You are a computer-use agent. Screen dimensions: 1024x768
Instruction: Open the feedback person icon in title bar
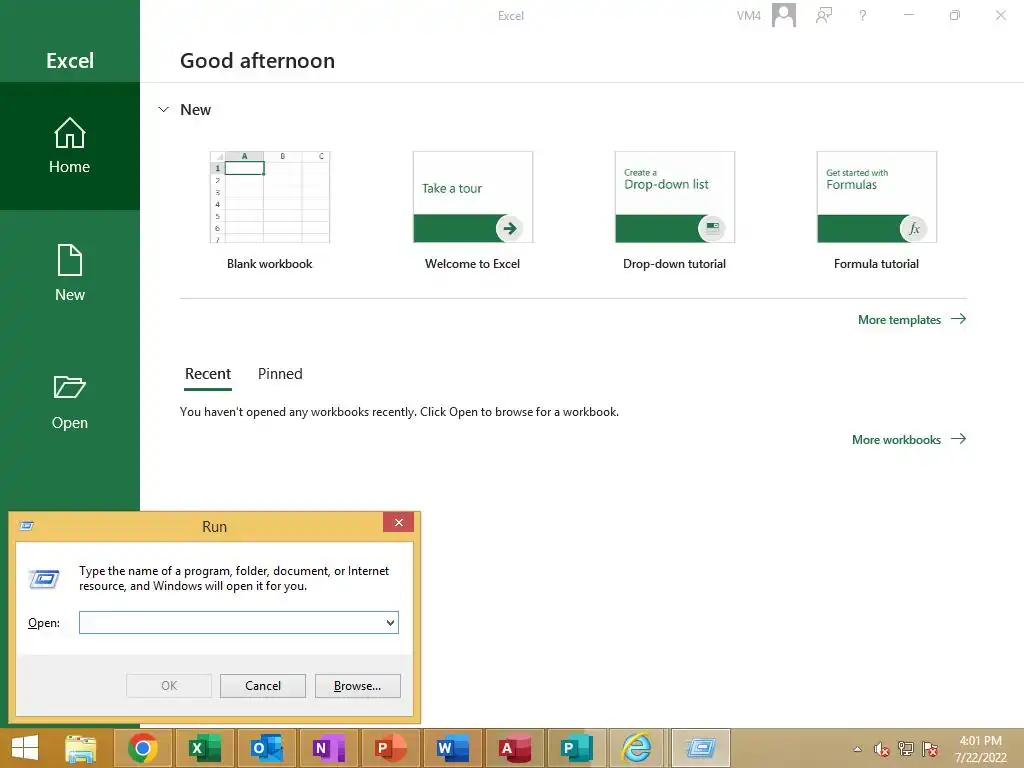824,15
